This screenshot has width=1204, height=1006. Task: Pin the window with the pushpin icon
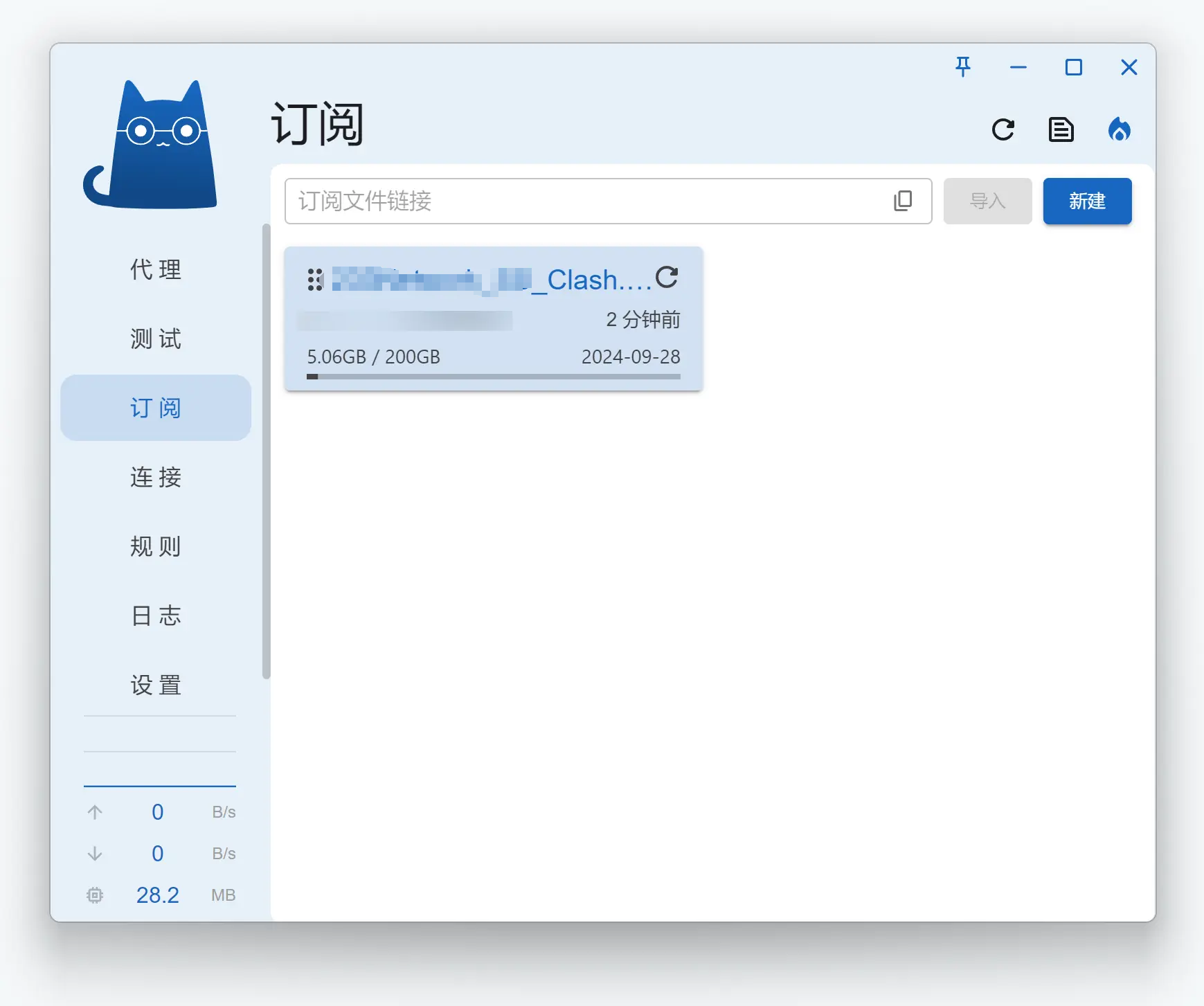(962, 67)
